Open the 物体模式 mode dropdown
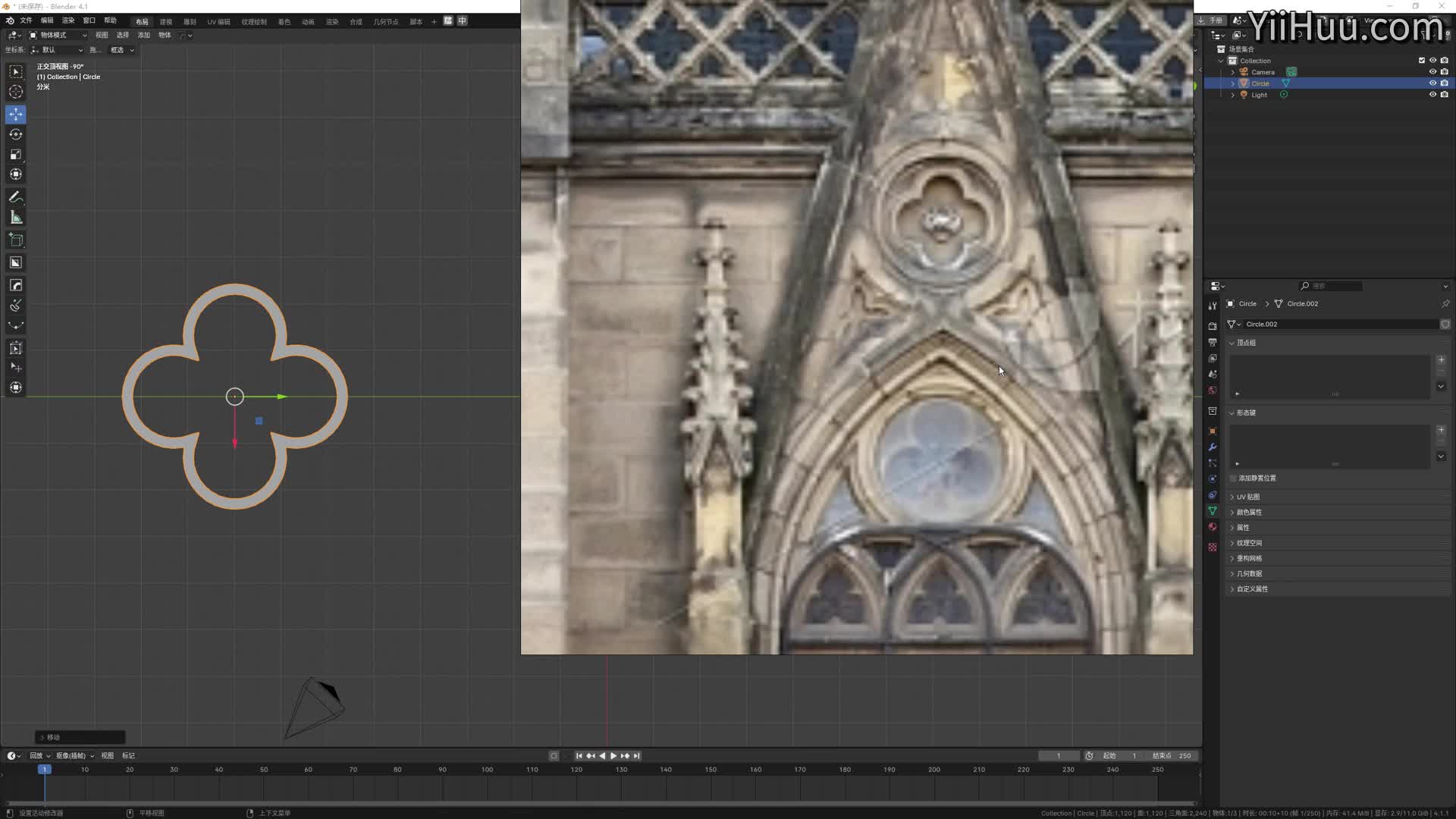 point(58,35)
